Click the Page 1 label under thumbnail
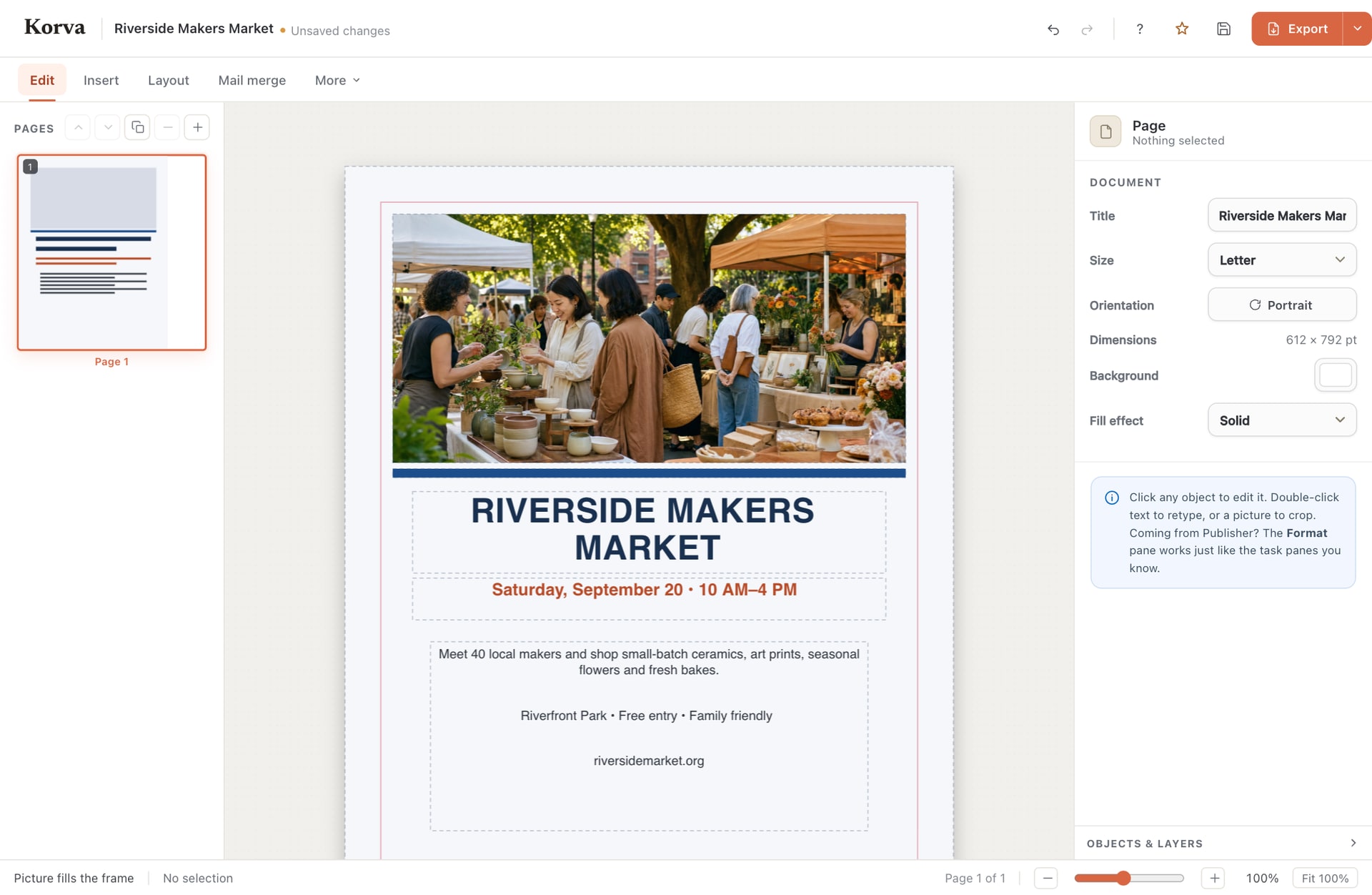Image resolution: width=1372 pixels, height=895 pixels. point(111,362)
